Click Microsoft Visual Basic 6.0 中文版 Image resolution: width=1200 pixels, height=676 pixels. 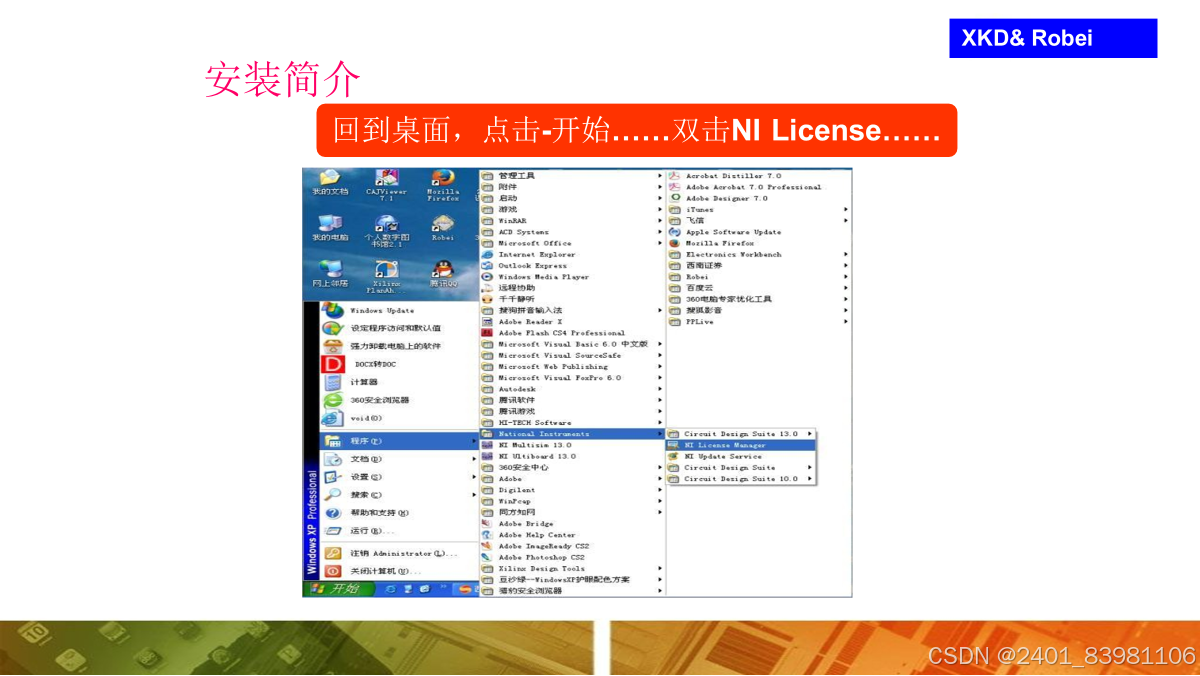[573, 344]
